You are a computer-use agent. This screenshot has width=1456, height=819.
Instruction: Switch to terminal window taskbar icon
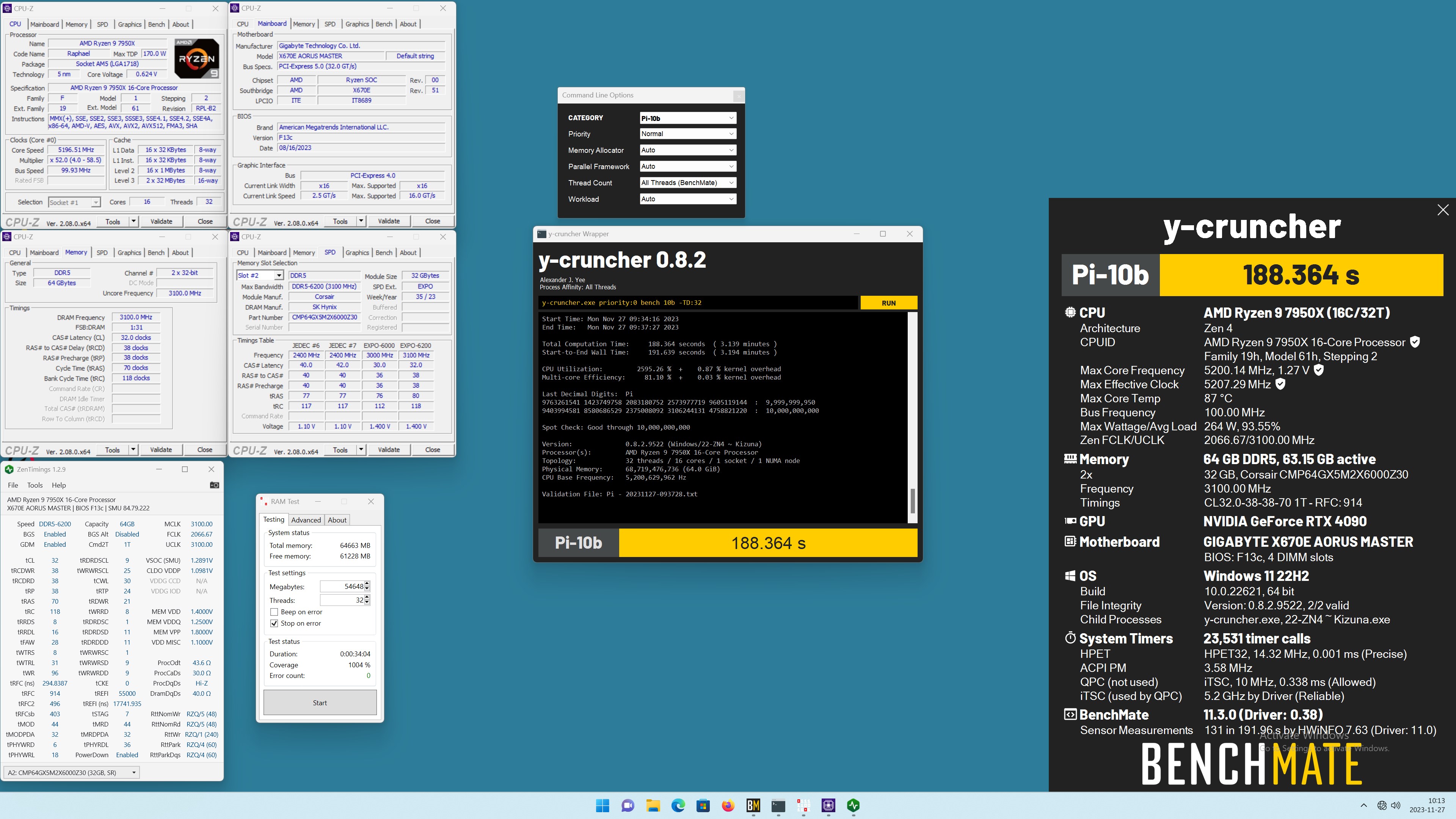(x=778, y=805)
